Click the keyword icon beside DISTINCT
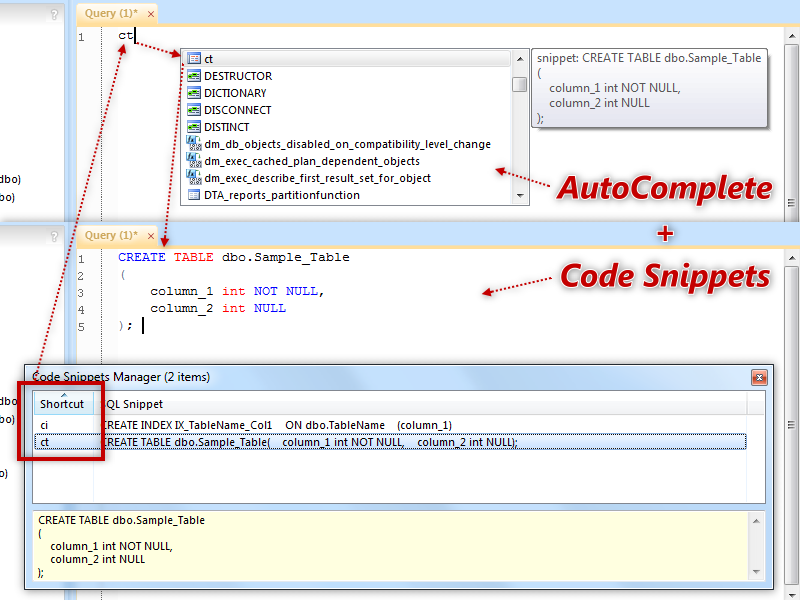800x600 pixels. tap(194, 127)
